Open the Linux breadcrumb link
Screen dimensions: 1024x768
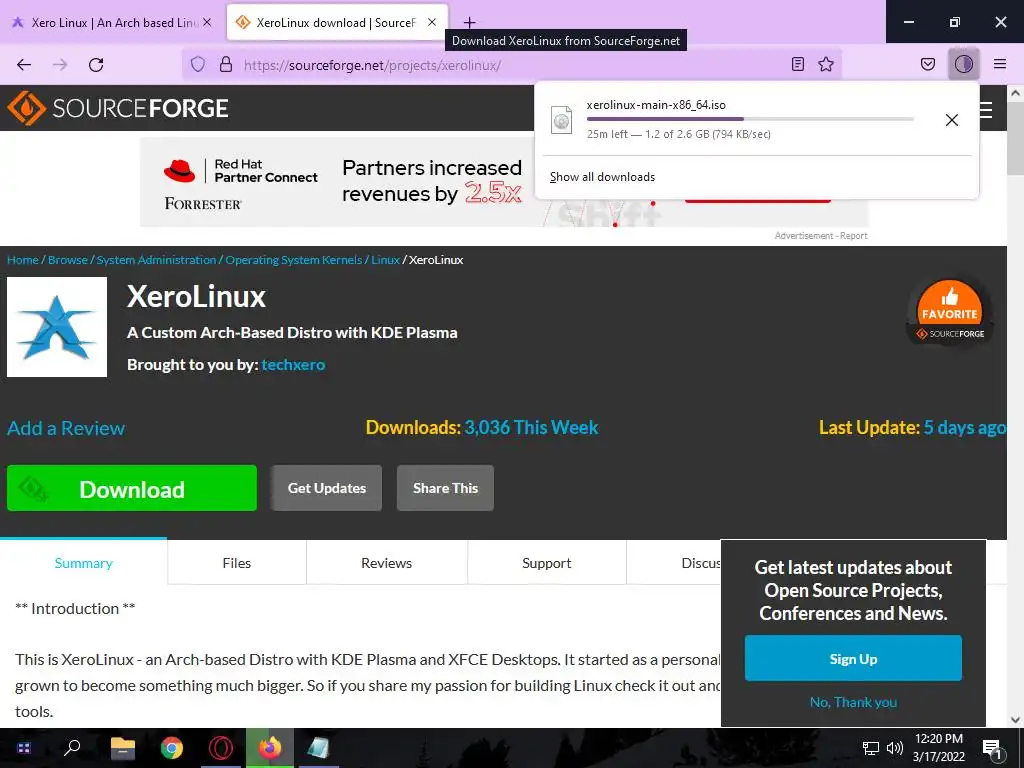pos(385,260)
